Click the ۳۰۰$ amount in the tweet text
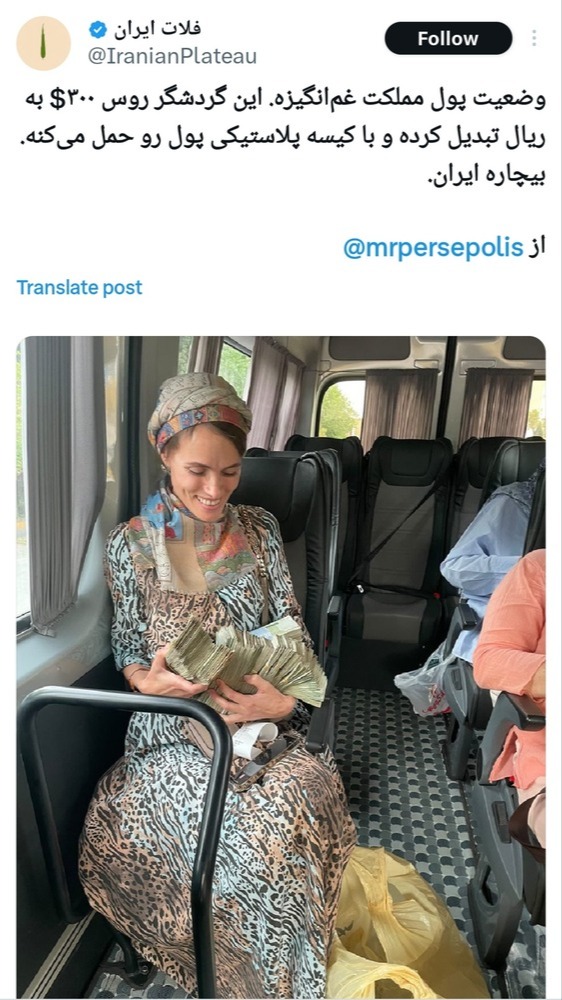Screen dimensions: 562x1000 pos(78,100)
